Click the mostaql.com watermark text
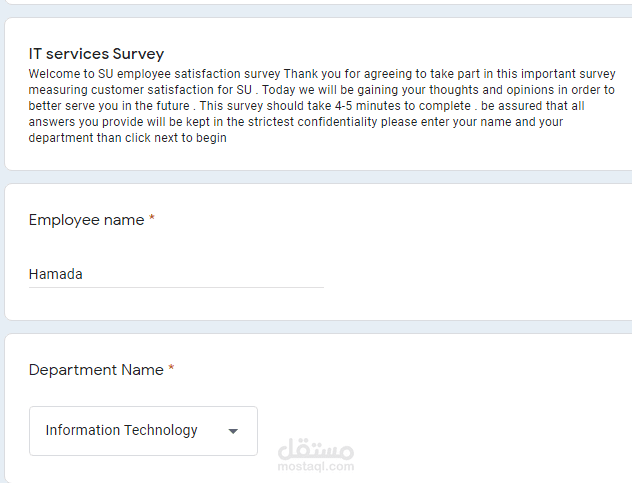 (x=315, y=467)
